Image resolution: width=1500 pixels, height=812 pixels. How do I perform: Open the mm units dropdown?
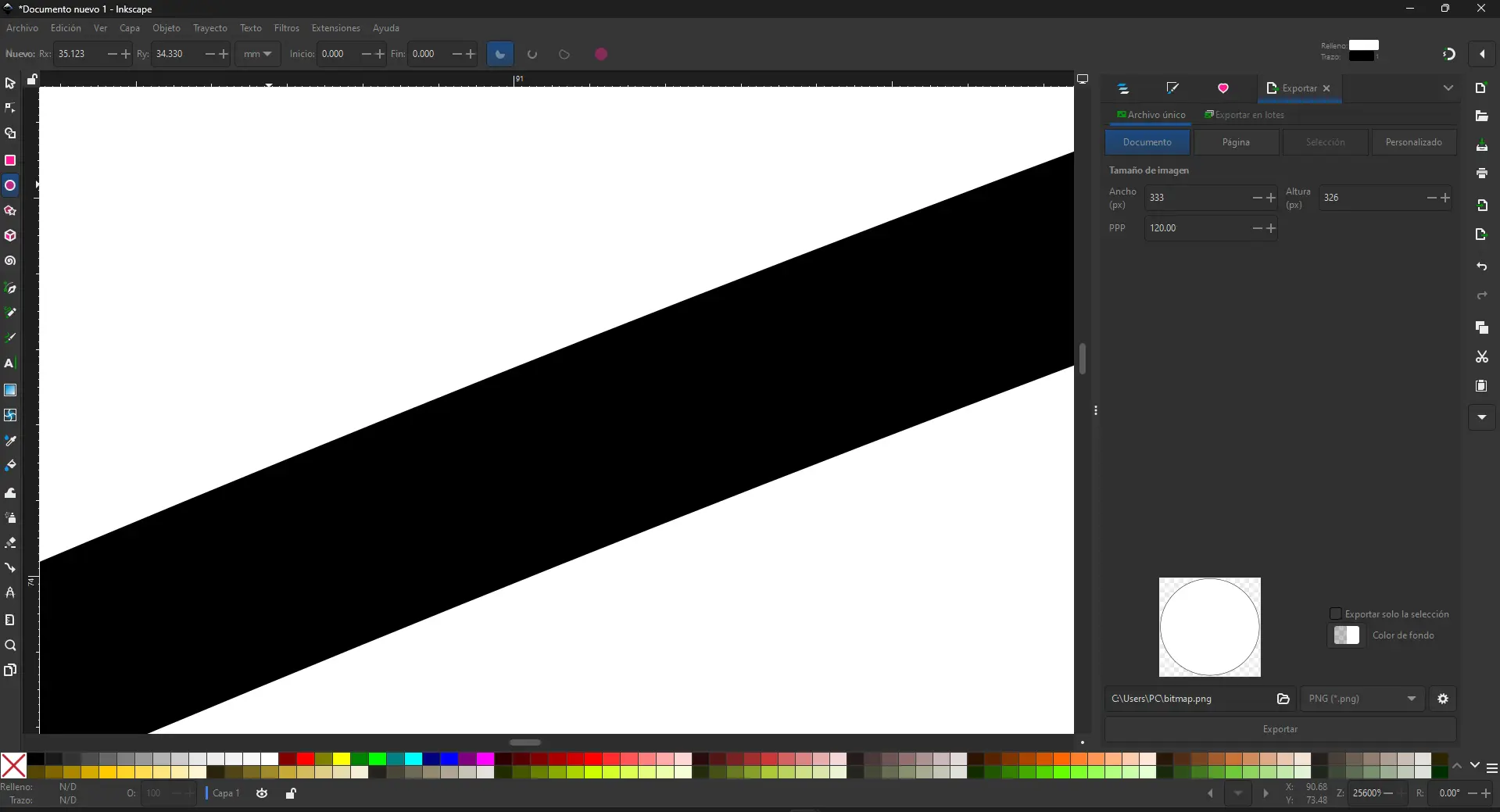pos(257,53)
